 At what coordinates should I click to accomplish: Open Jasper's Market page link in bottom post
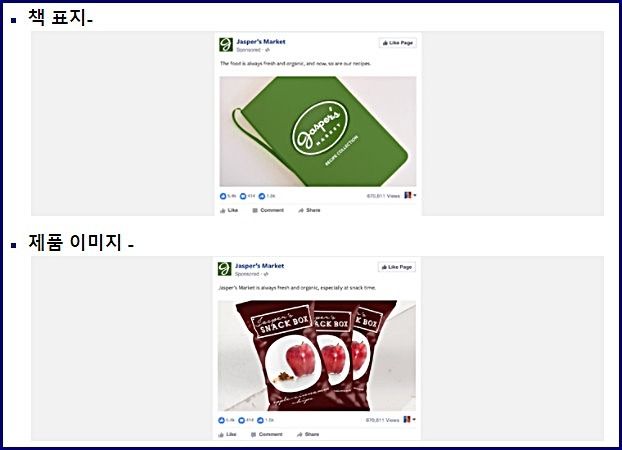pyautogui.click(x=259, y=266)
